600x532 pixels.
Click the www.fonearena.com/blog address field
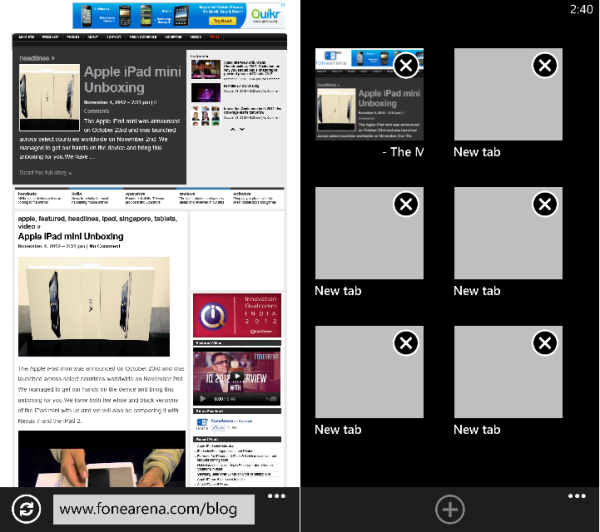point(154,509)
